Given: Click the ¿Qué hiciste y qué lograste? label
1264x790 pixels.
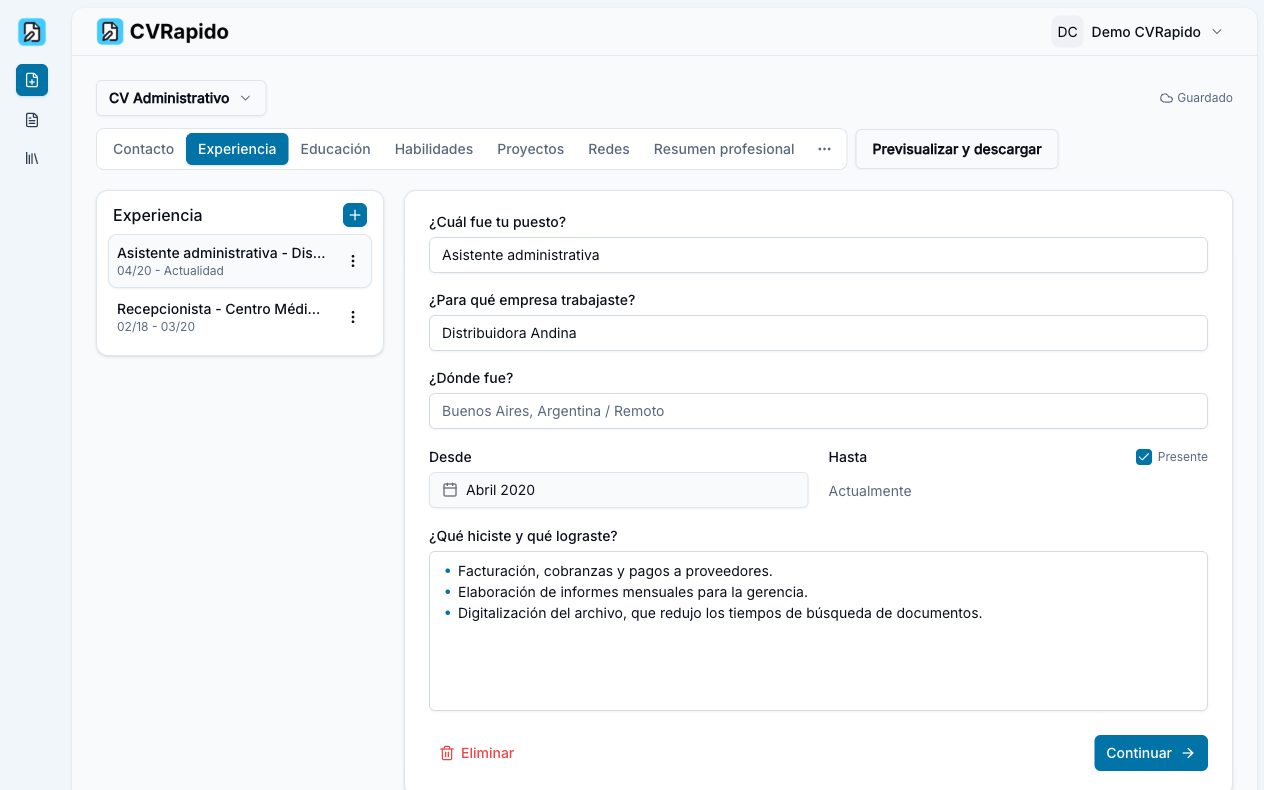Looking at the screenshot, I should 523,536.
